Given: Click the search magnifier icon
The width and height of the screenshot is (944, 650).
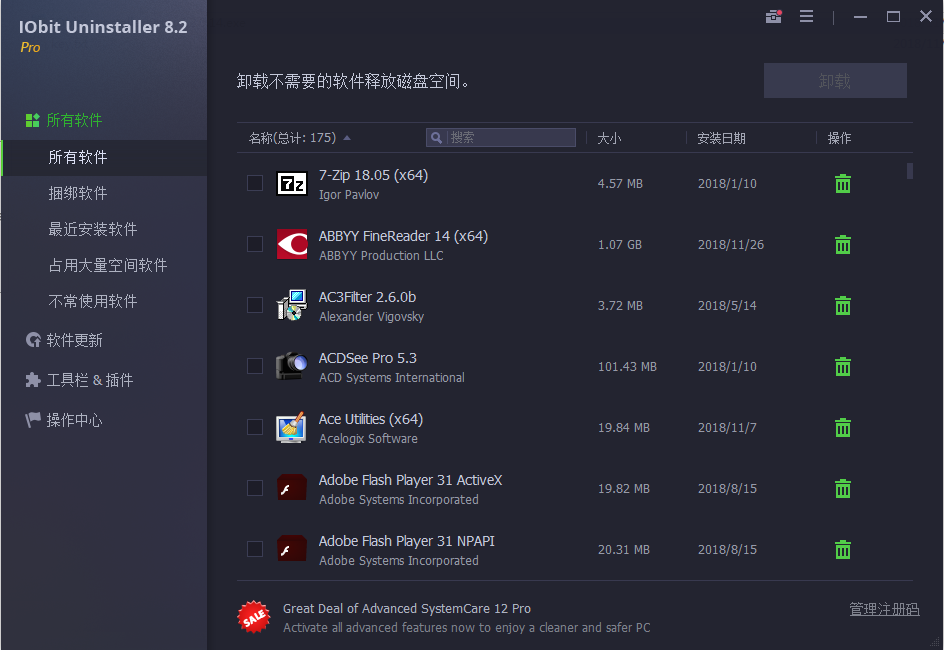Looking at the screenshot, I should (436, 138).
